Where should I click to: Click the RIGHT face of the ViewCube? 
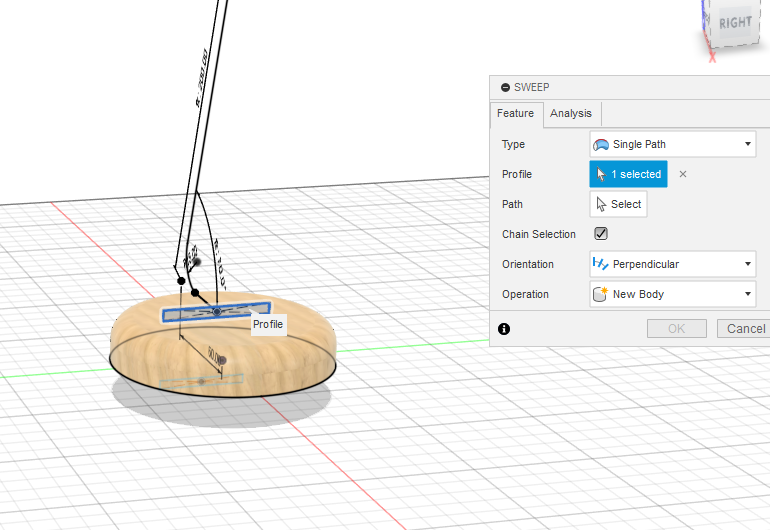pyautogui.click(x=735, y=22)
